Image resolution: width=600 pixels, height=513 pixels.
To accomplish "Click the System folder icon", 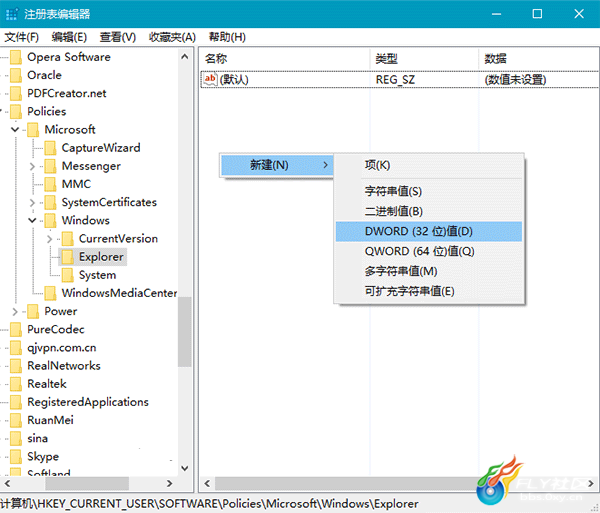I will pyautogui.click(x=67, y=275).
